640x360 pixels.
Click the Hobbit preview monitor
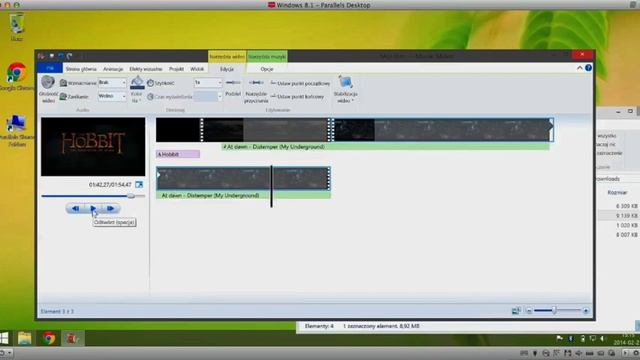coord(93,147)
